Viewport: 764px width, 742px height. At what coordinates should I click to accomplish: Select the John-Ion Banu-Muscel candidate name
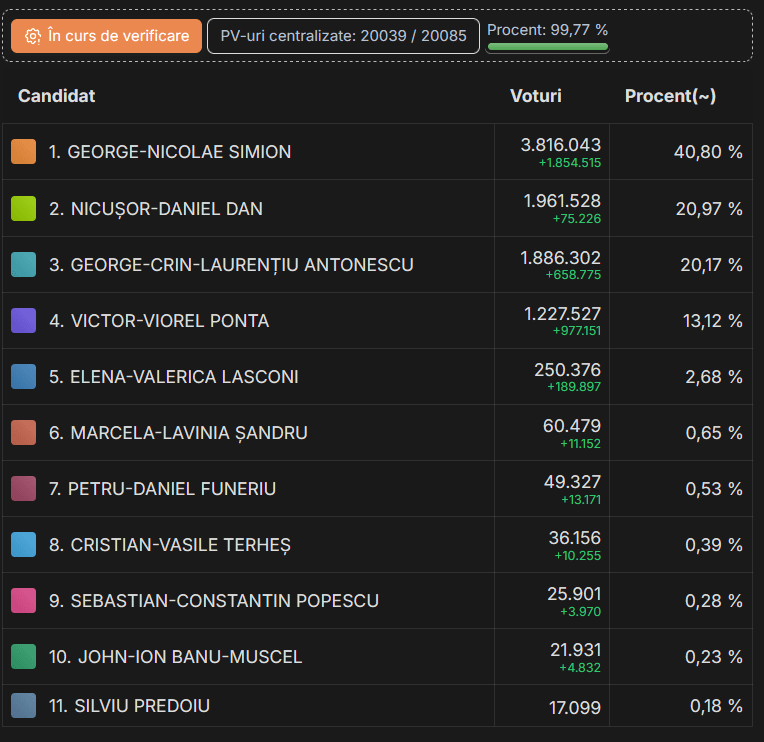[176, 657]
